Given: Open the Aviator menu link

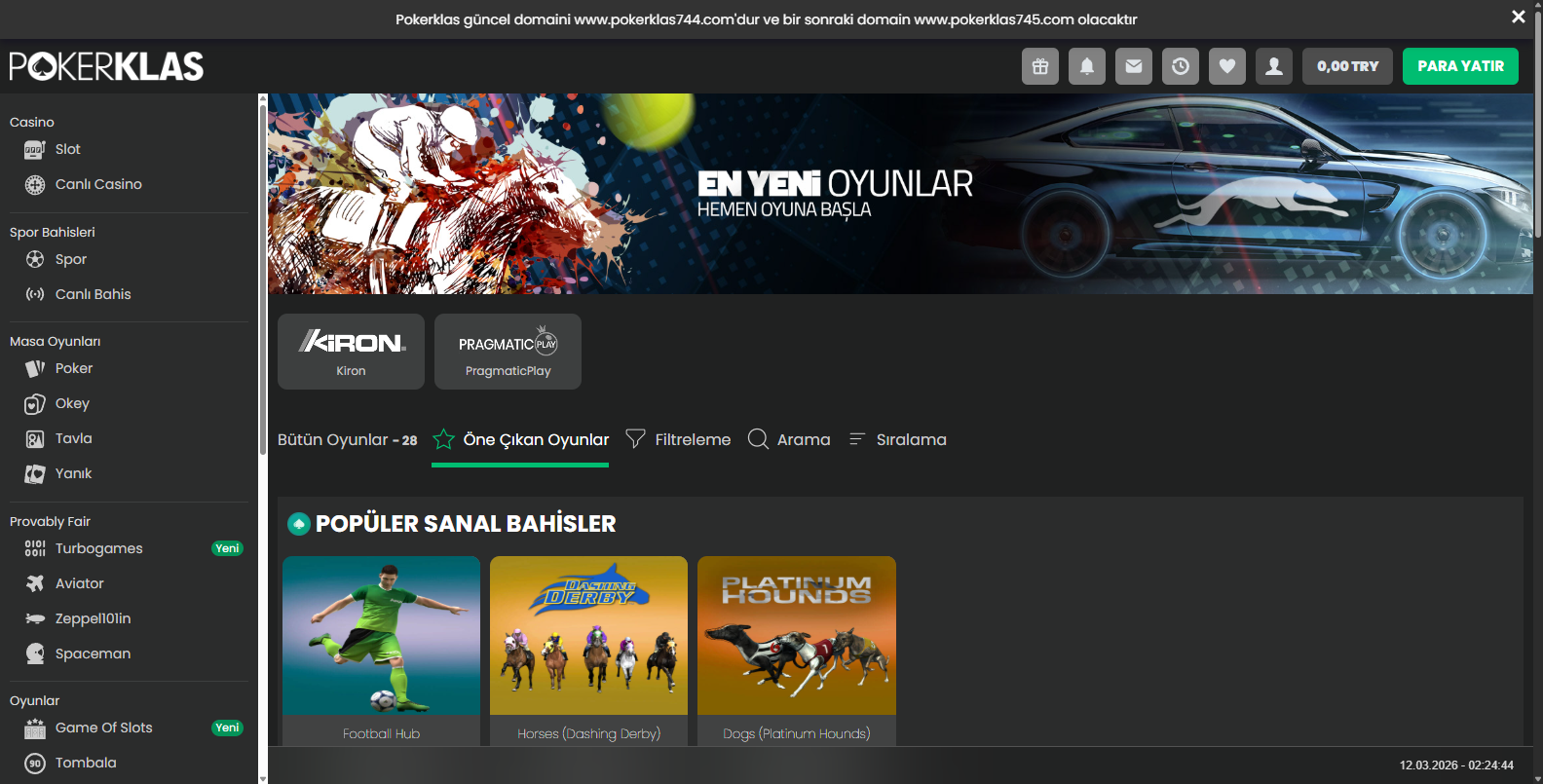Looking at the screenshot, I should [x=80, y=583].
